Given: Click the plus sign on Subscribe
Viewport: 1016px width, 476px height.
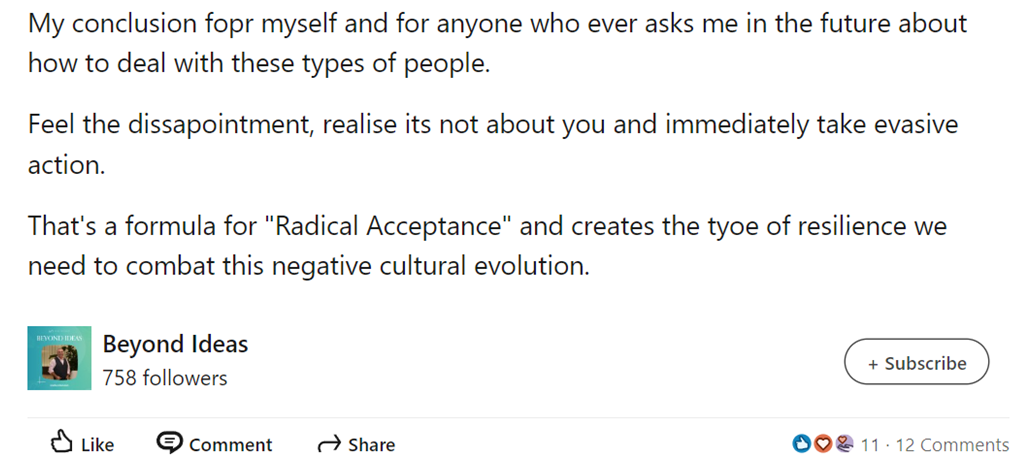Looking at the screenshot, I should [x=873, y=363].
